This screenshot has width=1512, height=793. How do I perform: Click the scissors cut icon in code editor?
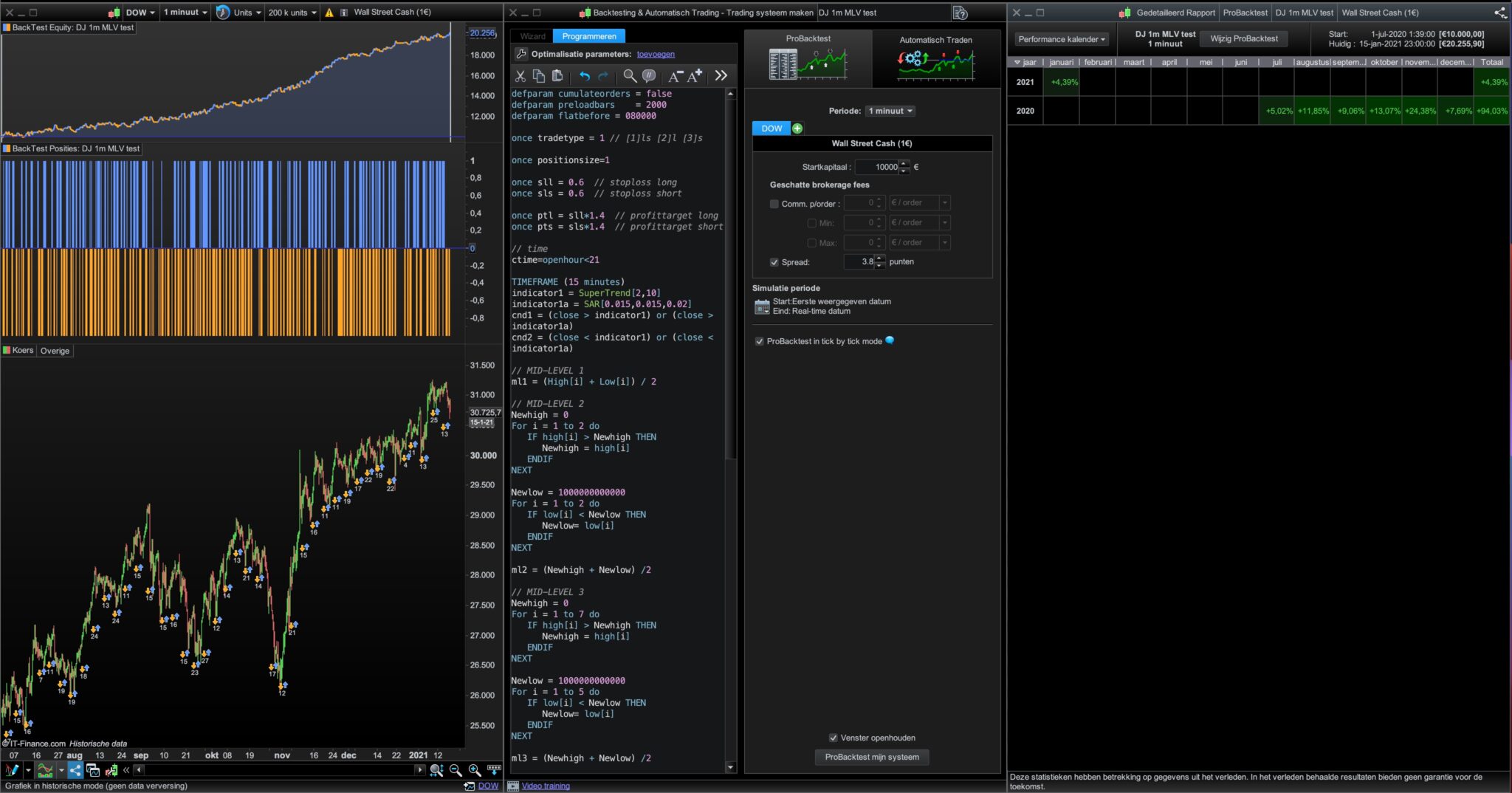tap(520, 76)
